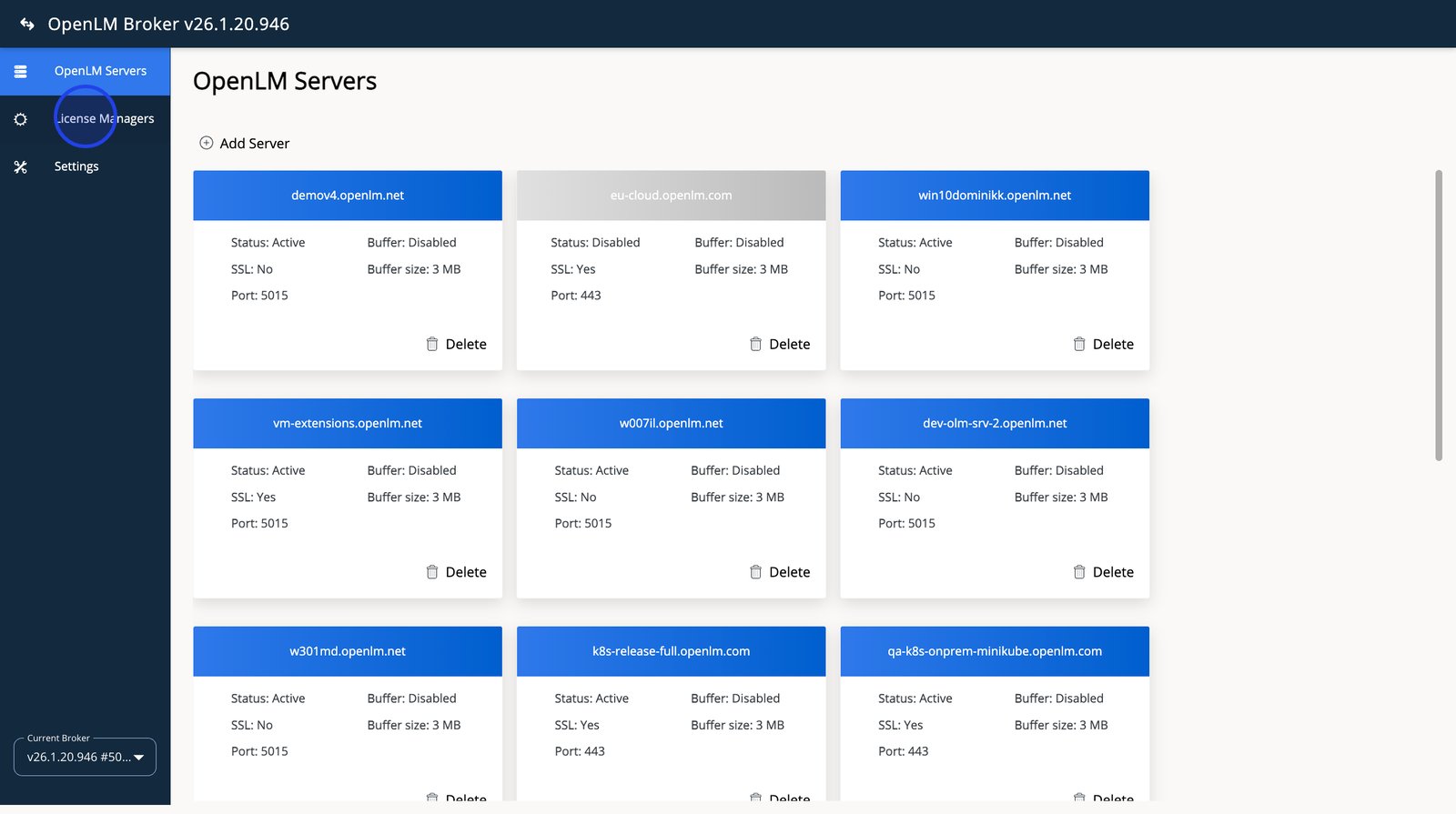Go to the Settings page

click(85, 166)
